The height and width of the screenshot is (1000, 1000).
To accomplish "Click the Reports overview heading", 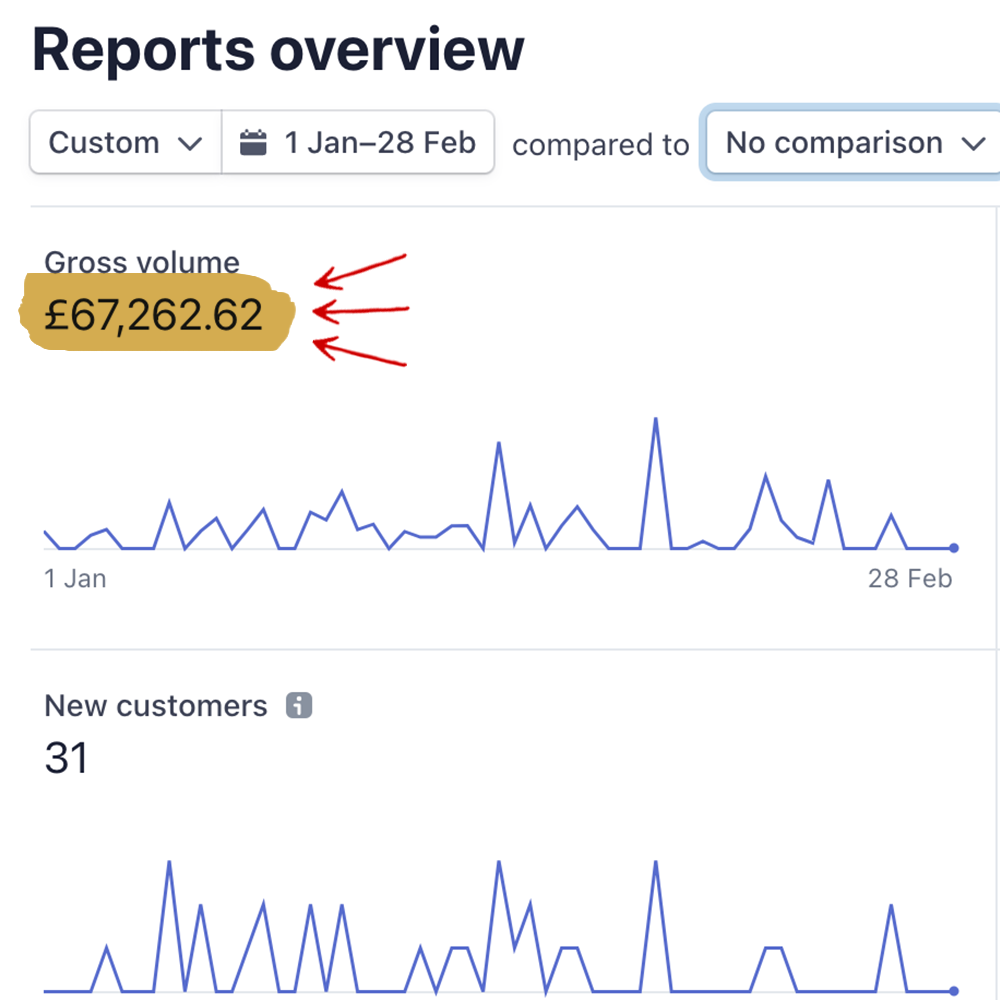I will [278, 48].
